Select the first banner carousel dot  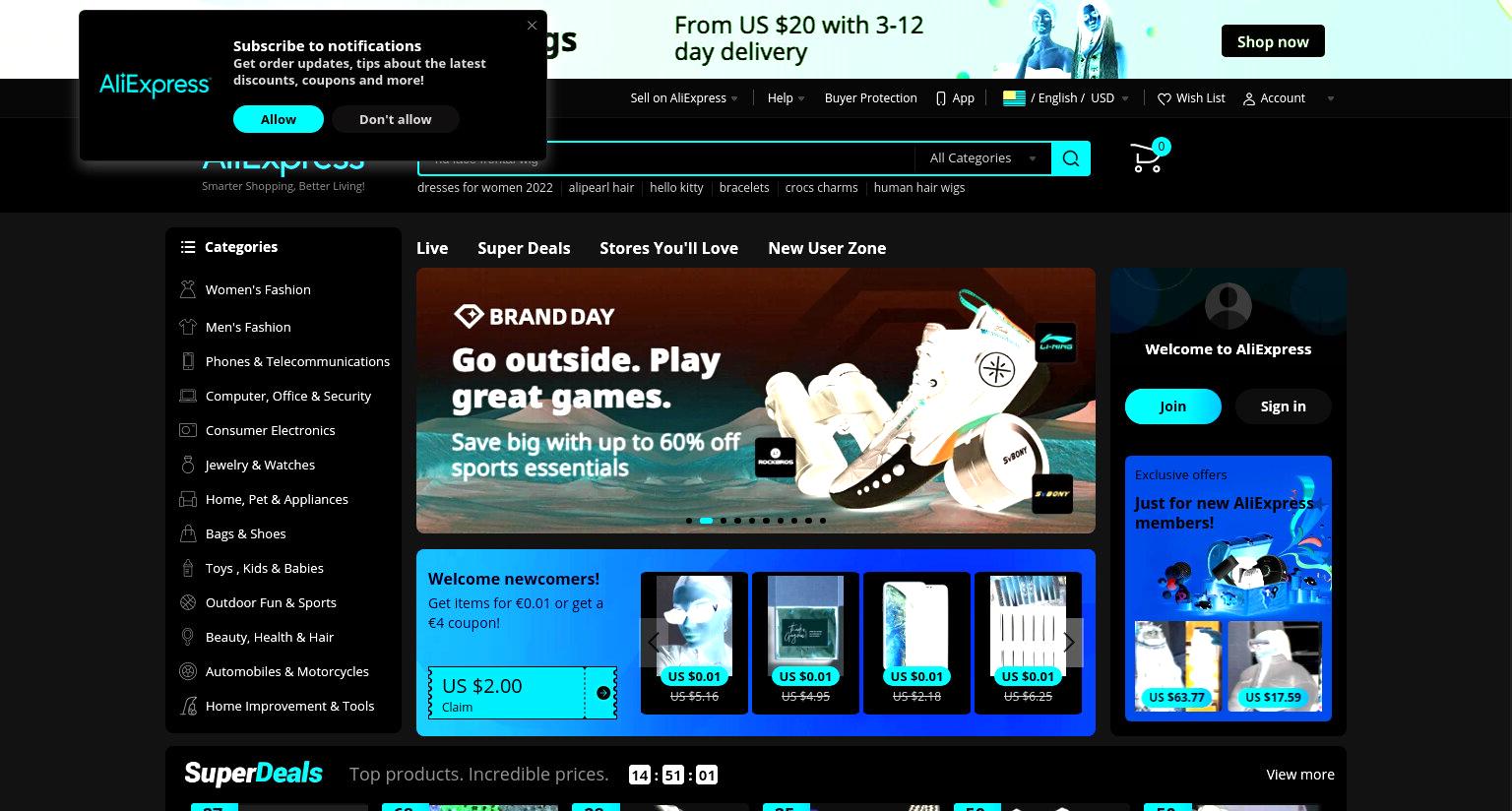(x=688, y=521)
